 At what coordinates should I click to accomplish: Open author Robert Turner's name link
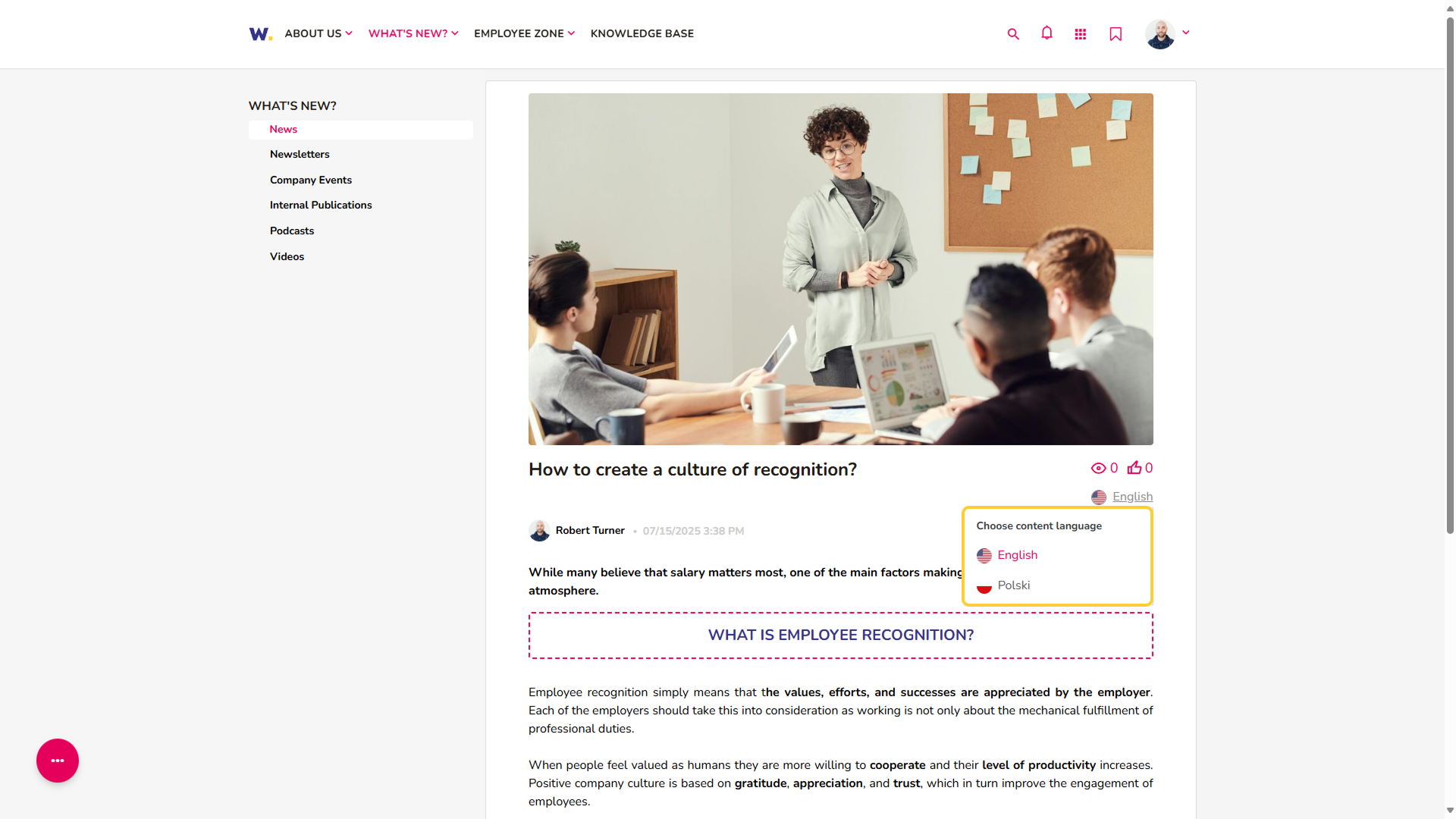(590, 531)
